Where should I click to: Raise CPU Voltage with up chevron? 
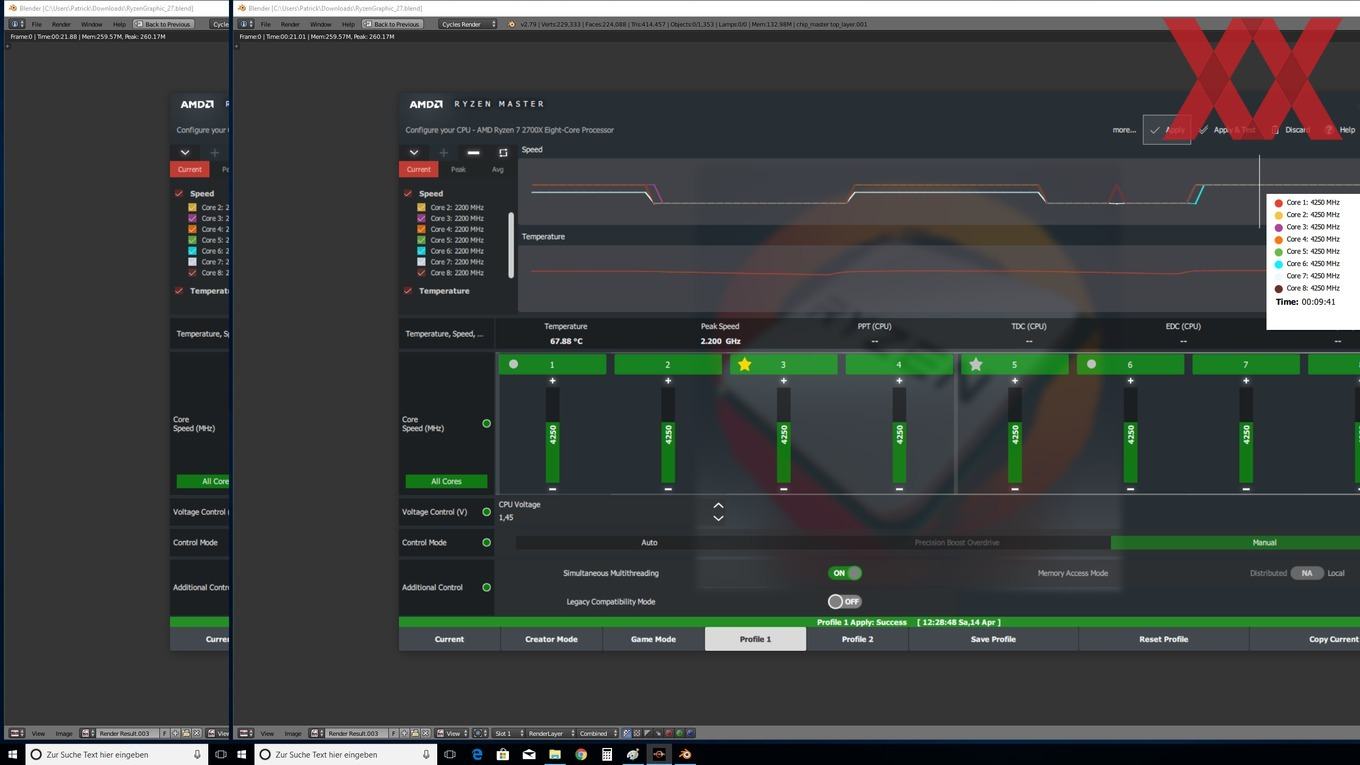[718, 506]
